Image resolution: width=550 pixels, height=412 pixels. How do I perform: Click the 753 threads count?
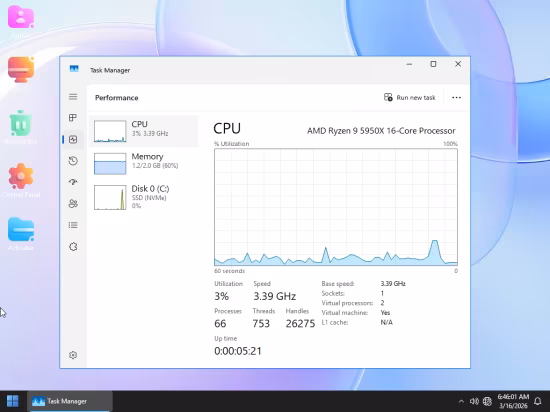(261, 323)
